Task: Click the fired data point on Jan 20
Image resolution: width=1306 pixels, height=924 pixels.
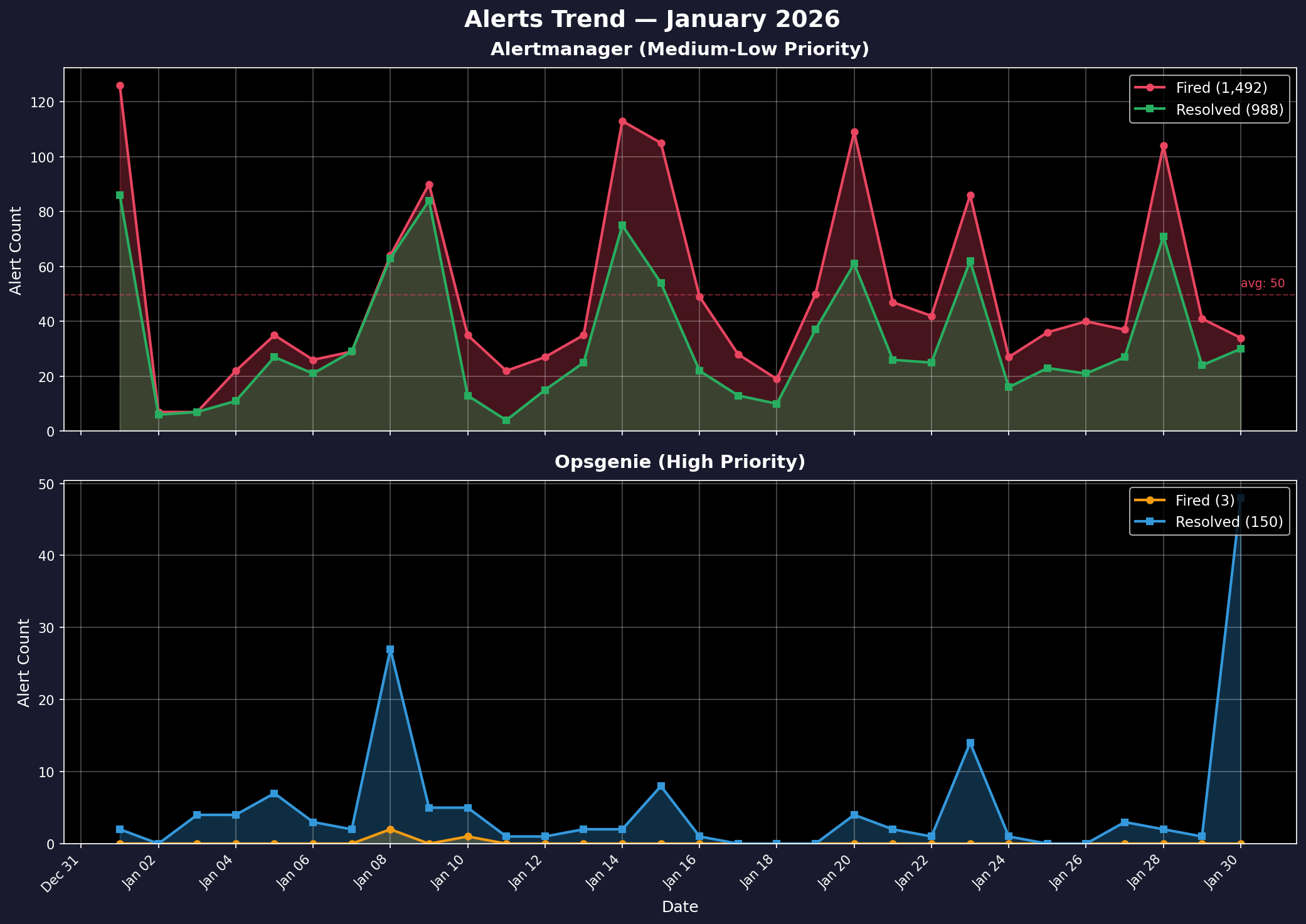Action: tap(854, 132)
